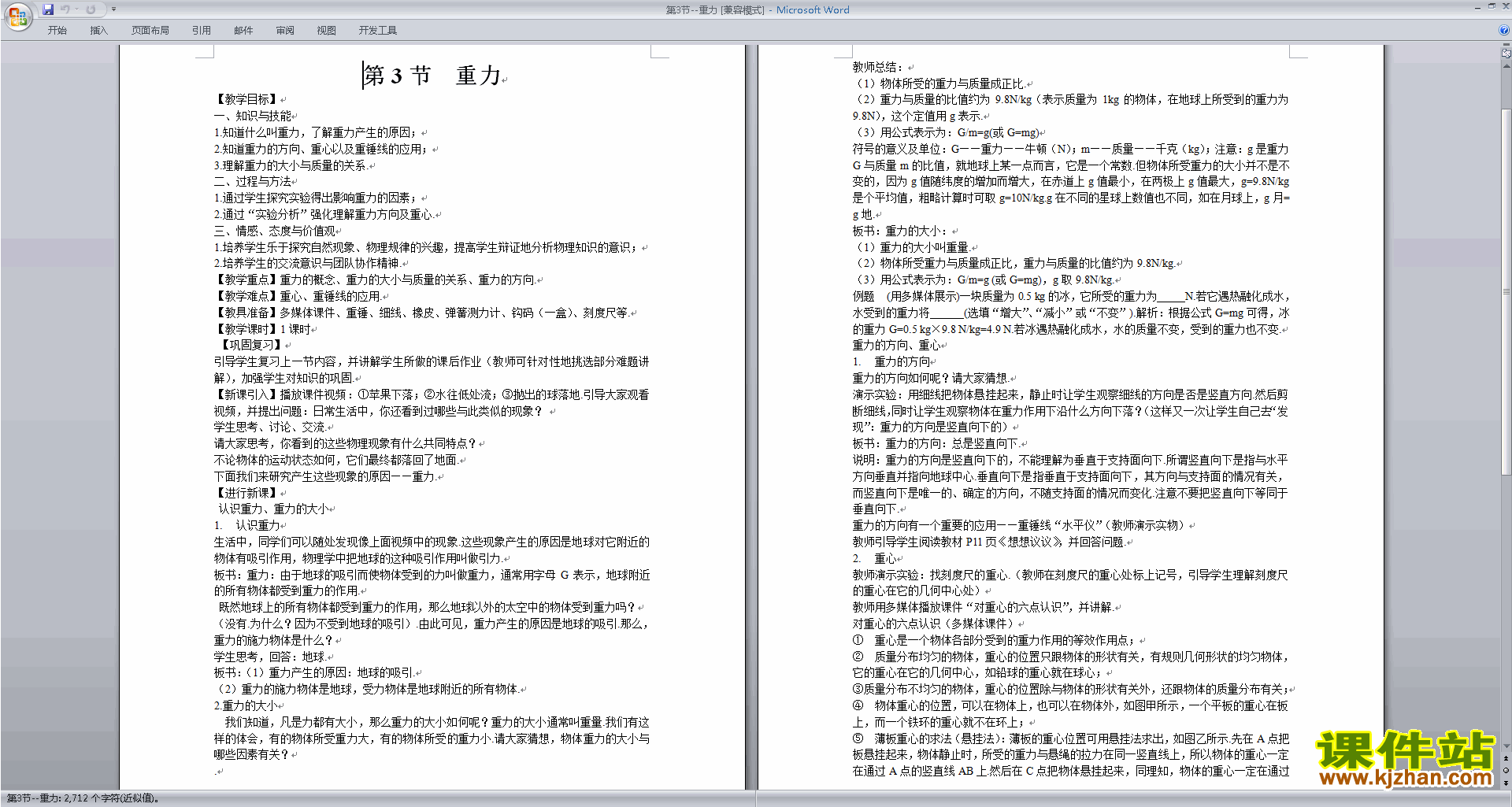The width and height of the screenshot is (1512, 807).
Task: Click the ruler toggle icon above scrollbar
Action: point(1506,54)
